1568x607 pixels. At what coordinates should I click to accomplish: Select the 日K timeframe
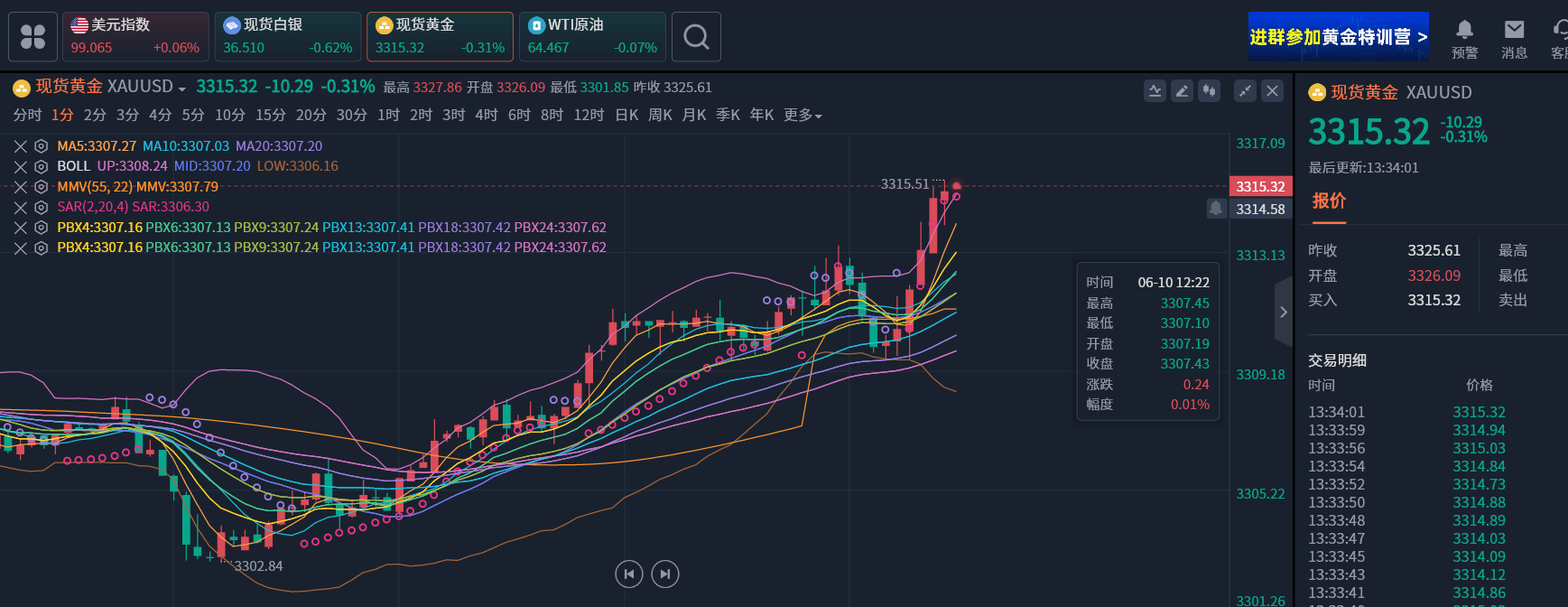tap(626, 115)
